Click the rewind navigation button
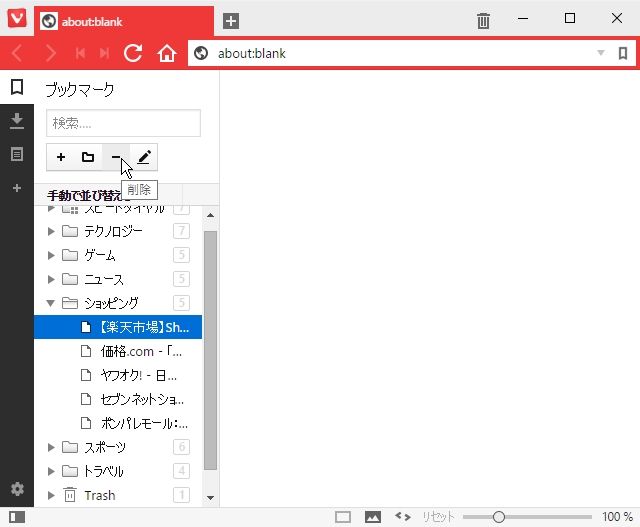 coord(80,53)
